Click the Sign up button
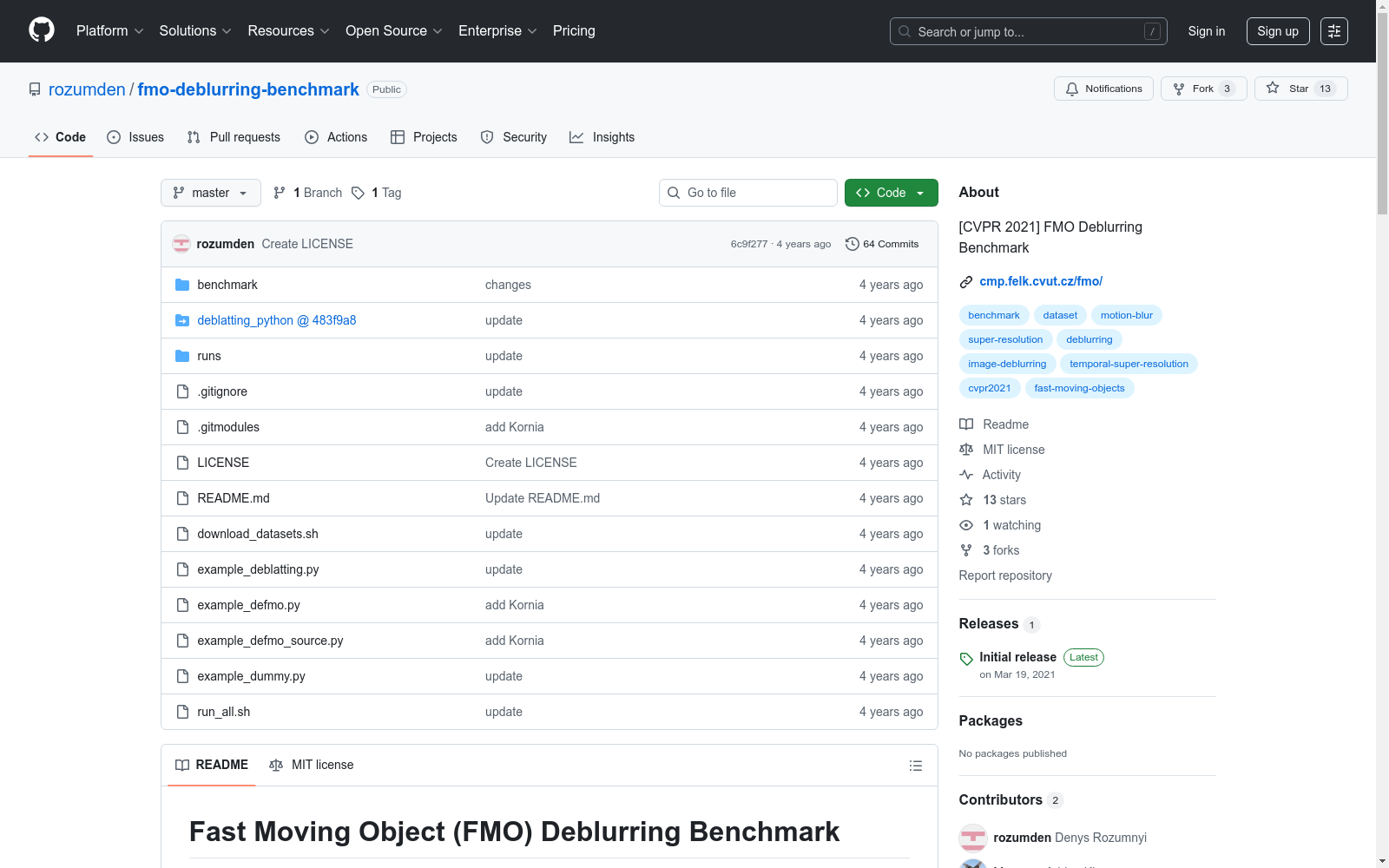 pos(1278,31)
